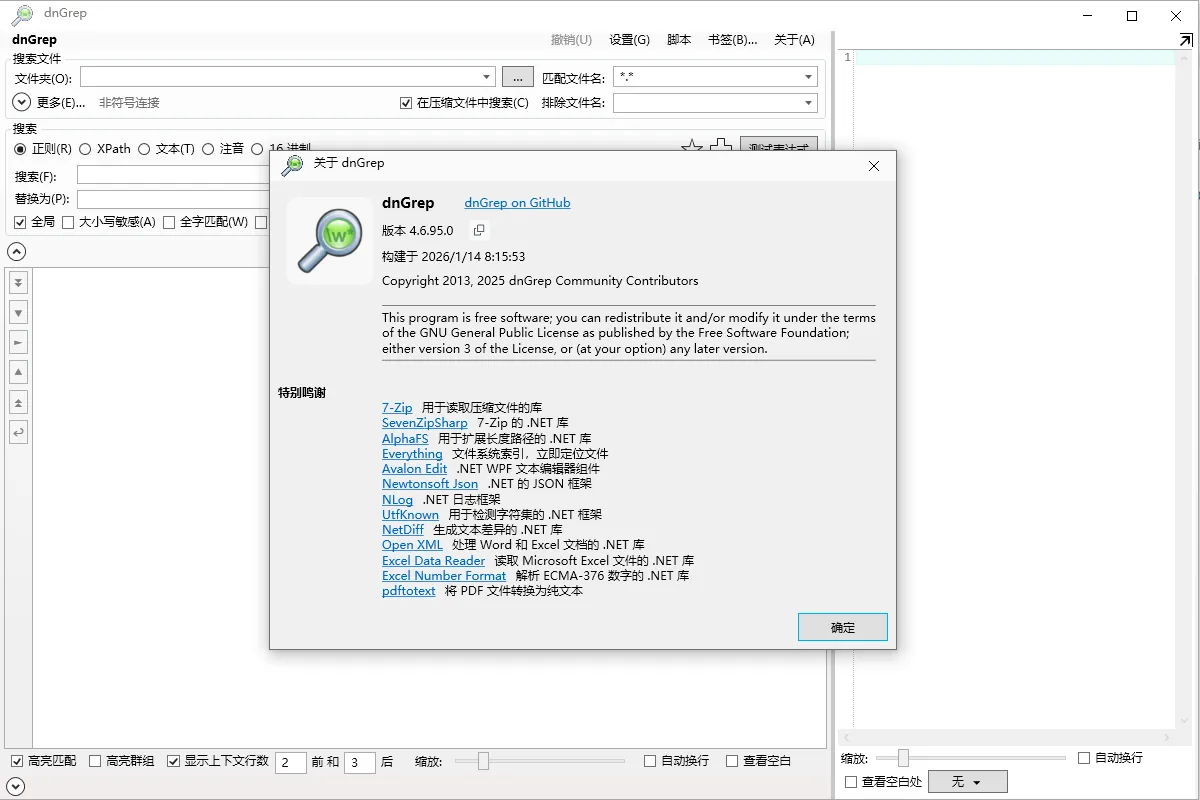Enable the 高亮群组 checkbox
This screenshot has width=1200, height=800.
pyautogui.click(x=95, y=760)
